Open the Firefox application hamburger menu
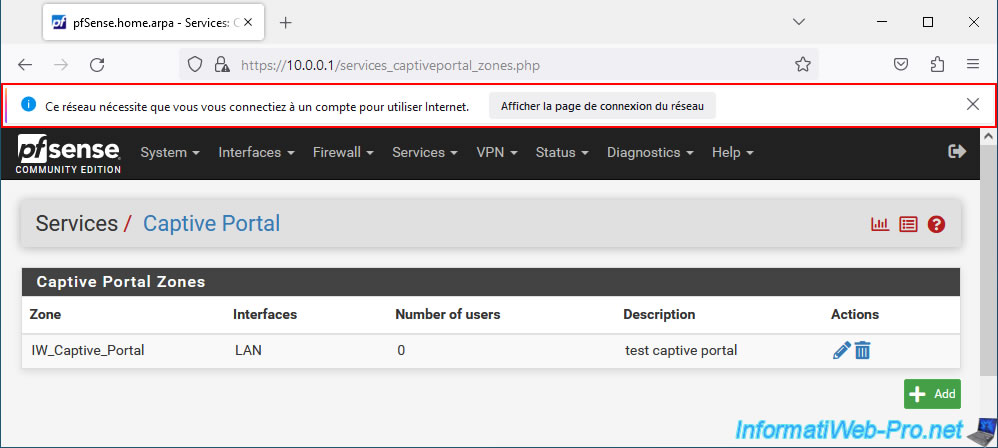The image size is (998, 448). click(x=973, y=64)
